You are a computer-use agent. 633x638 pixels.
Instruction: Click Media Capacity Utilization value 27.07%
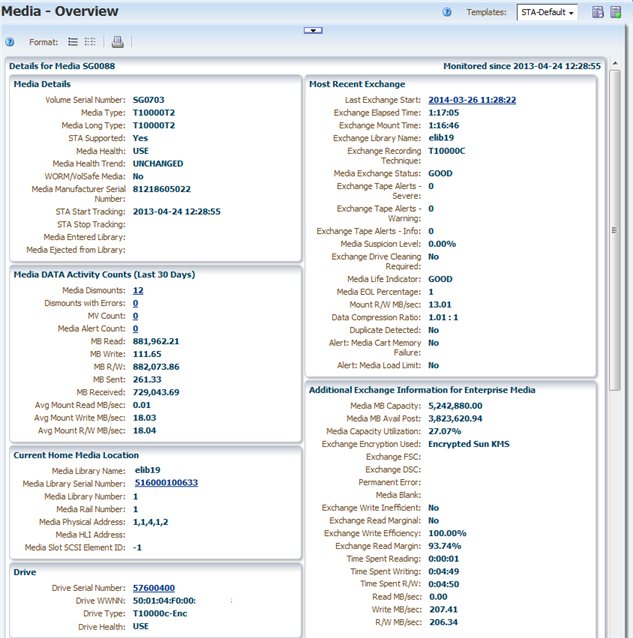click(x=445, y=431)
